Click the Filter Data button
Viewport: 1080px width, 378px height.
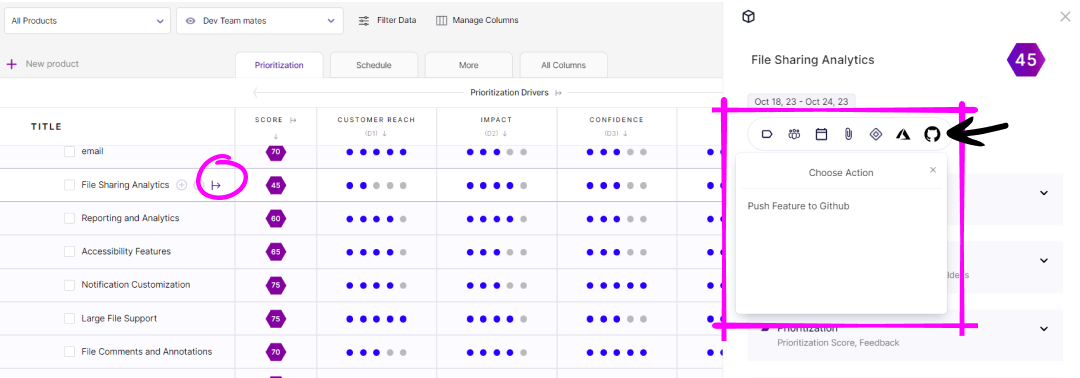(x=387, y=21)
